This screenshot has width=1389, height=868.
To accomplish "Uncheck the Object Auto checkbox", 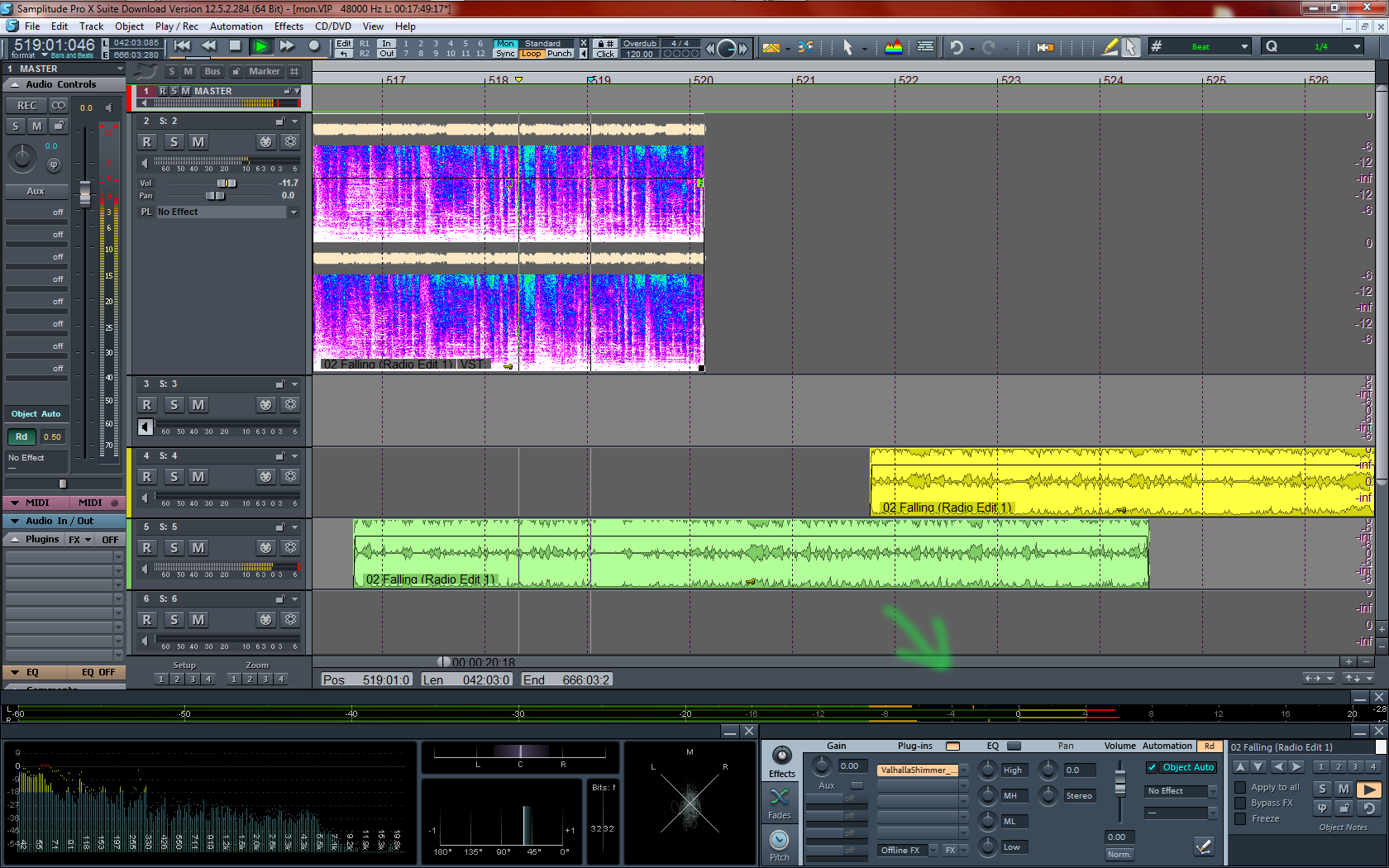I will pos(1152,767).
